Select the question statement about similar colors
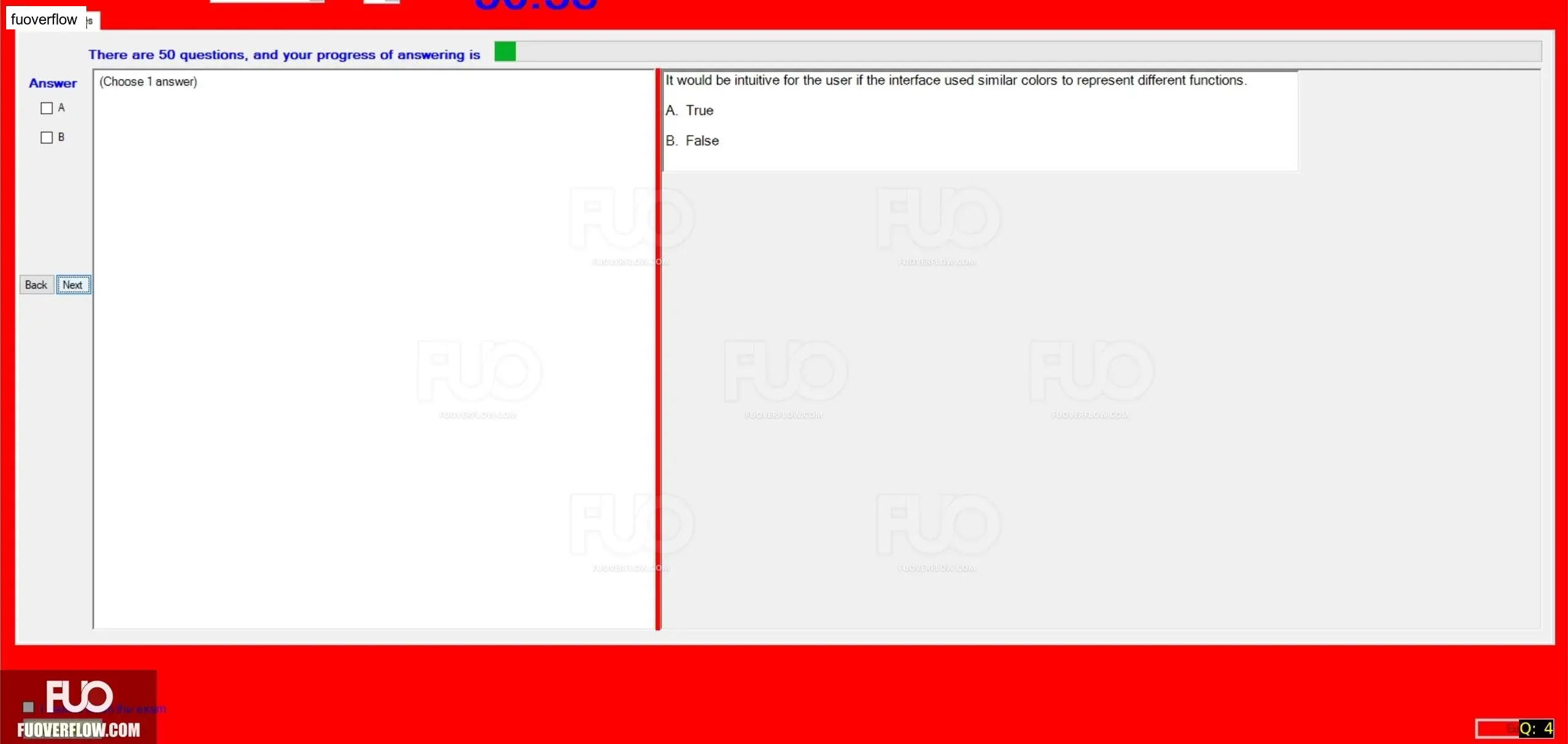This screenshot has height=744, width=1568. (x=956, y=80)
